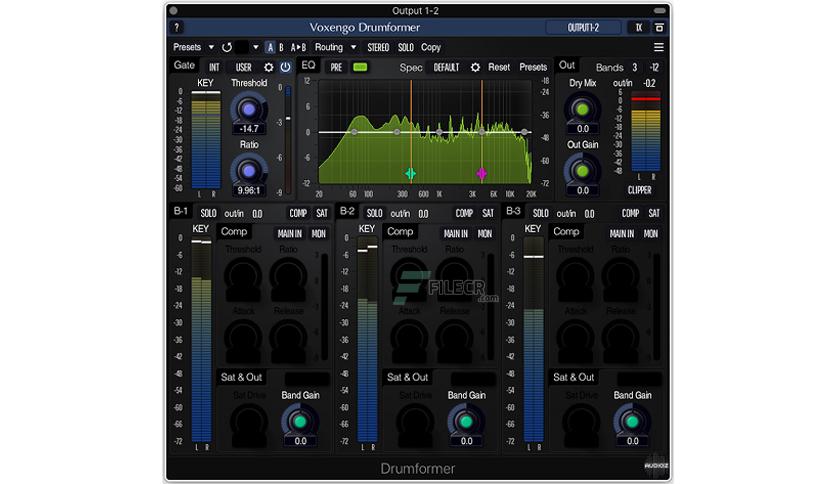Open B-3 MAIN IN key source selector
836x484 pixels.
pyautogui.click(x=622, y=233)
